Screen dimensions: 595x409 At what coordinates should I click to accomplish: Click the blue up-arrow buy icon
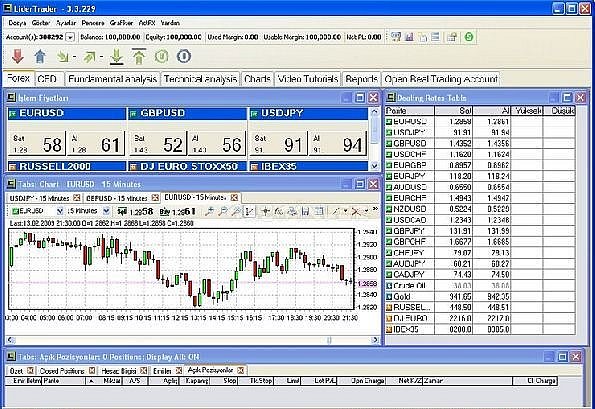[x=40, y=56]
